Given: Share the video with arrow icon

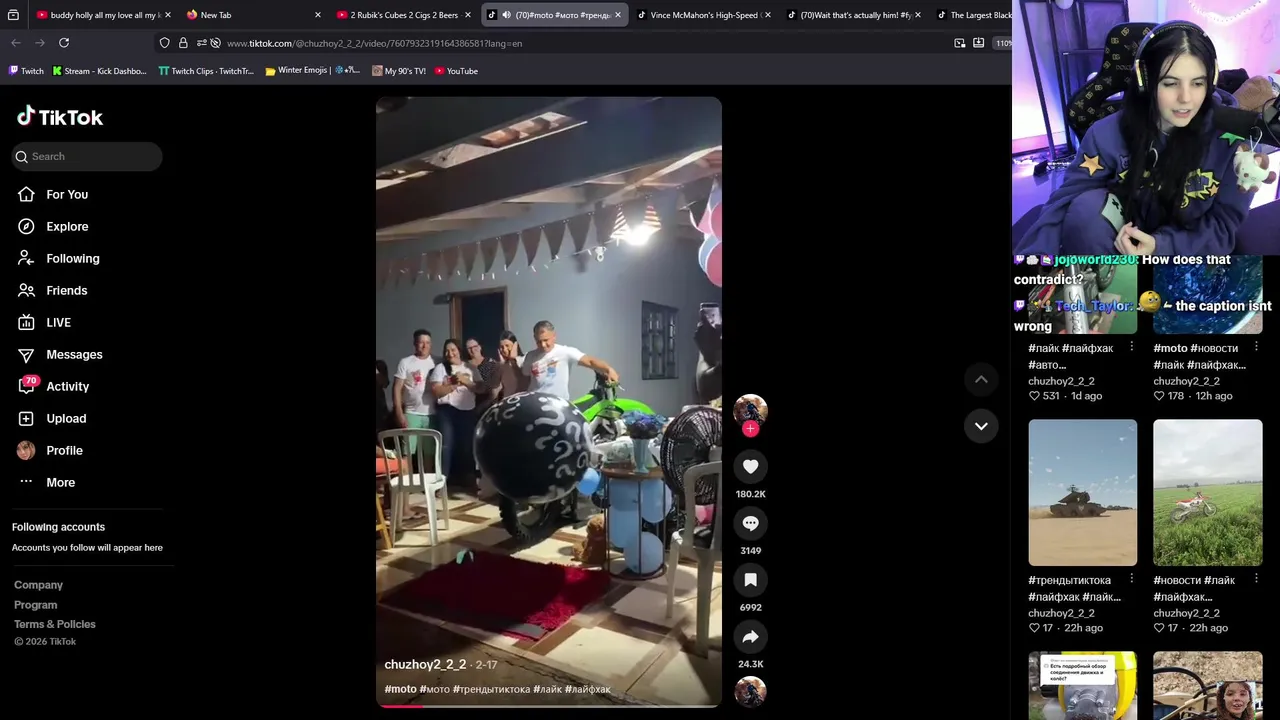Looking at the screenshot, I should tap(750, 637).
